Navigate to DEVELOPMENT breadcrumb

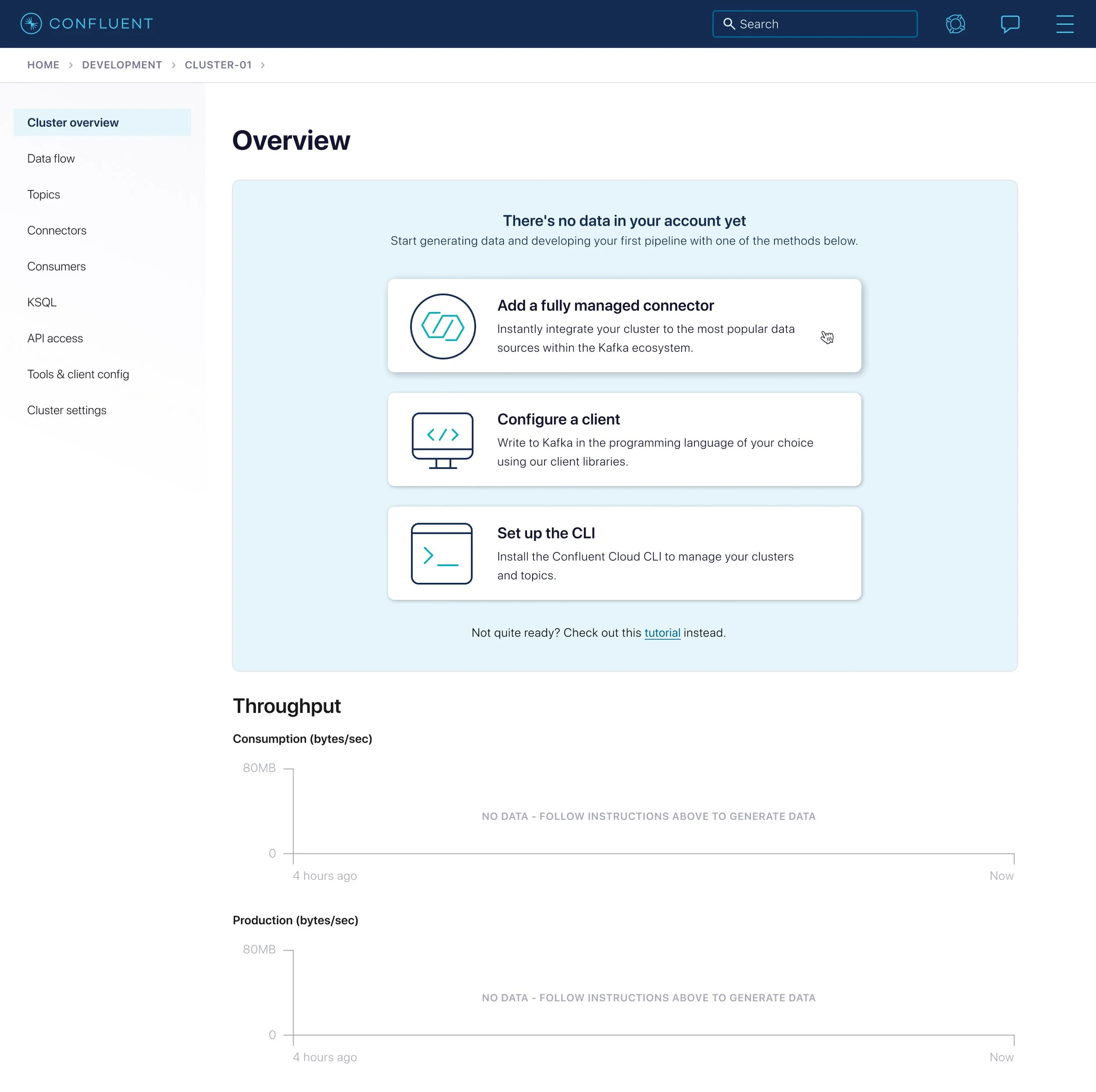pyautogui.click(x=122, y=65)
